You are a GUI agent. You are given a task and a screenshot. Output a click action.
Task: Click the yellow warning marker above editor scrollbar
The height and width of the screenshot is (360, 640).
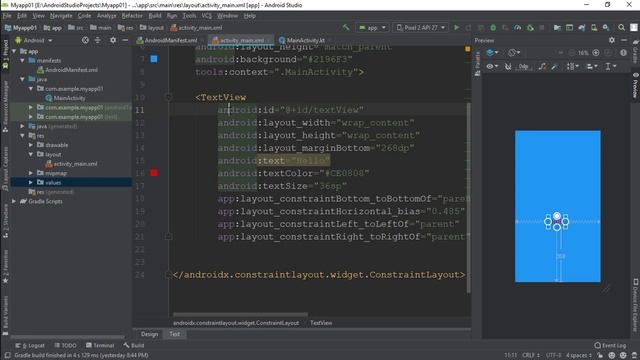point(467,49)
